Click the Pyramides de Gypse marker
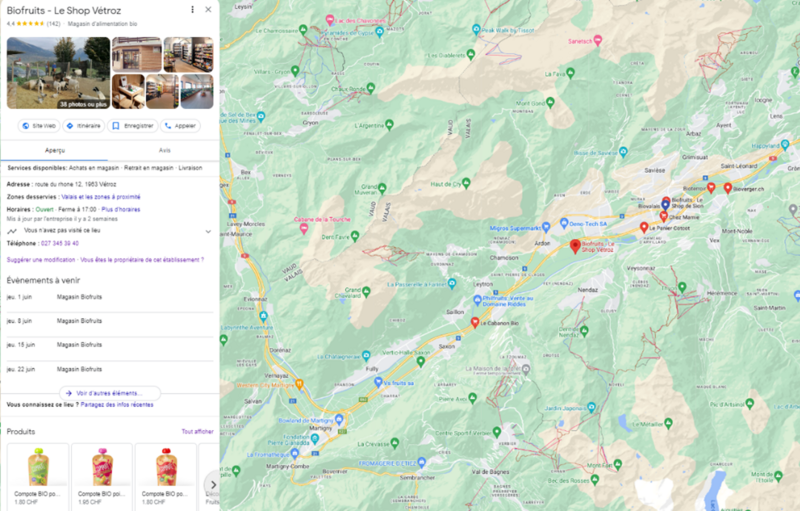This screenshot has width=800, height=511. pos(379,32)
